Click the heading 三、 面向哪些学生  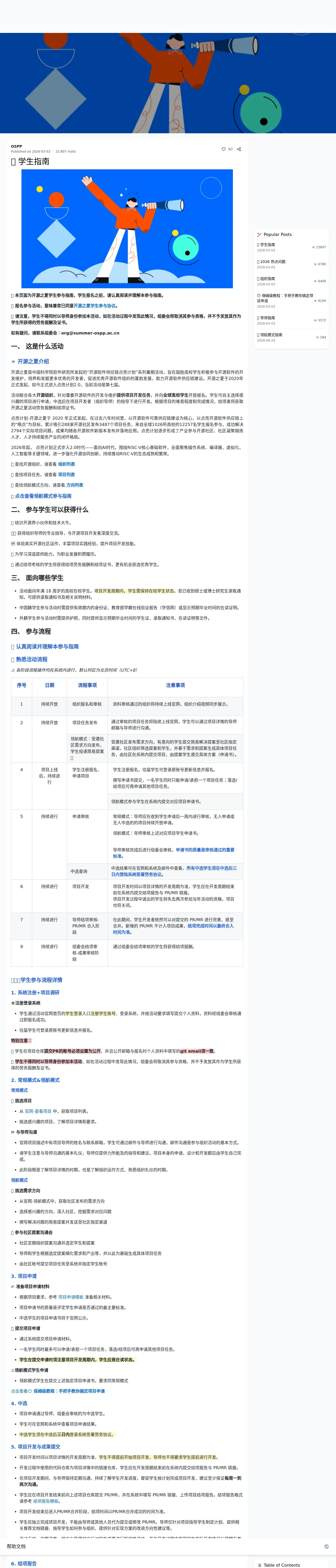pos(37,578)
